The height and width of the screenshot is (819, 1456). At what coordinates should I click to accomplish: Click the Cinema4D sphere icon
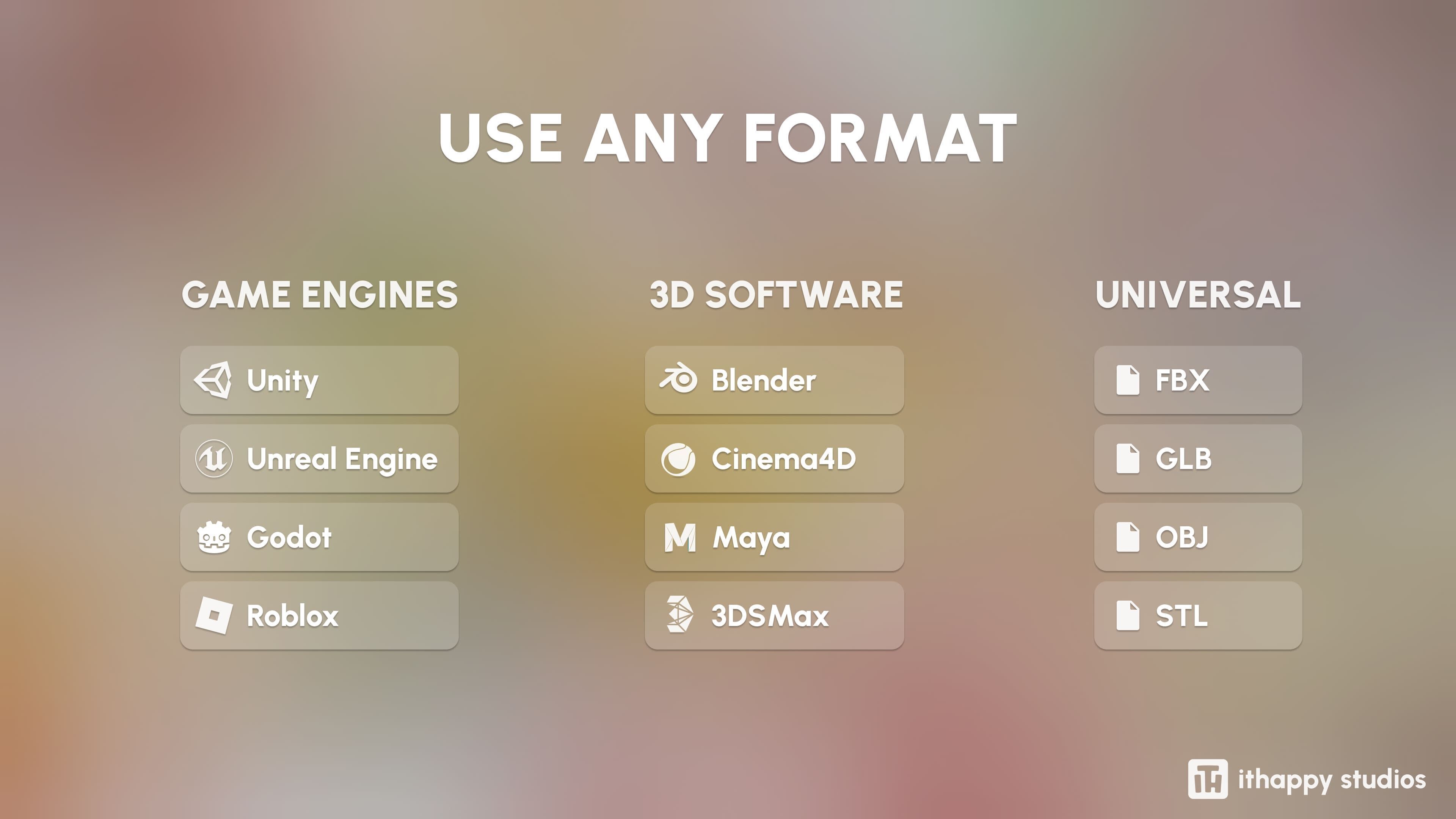tap(678, 459)
